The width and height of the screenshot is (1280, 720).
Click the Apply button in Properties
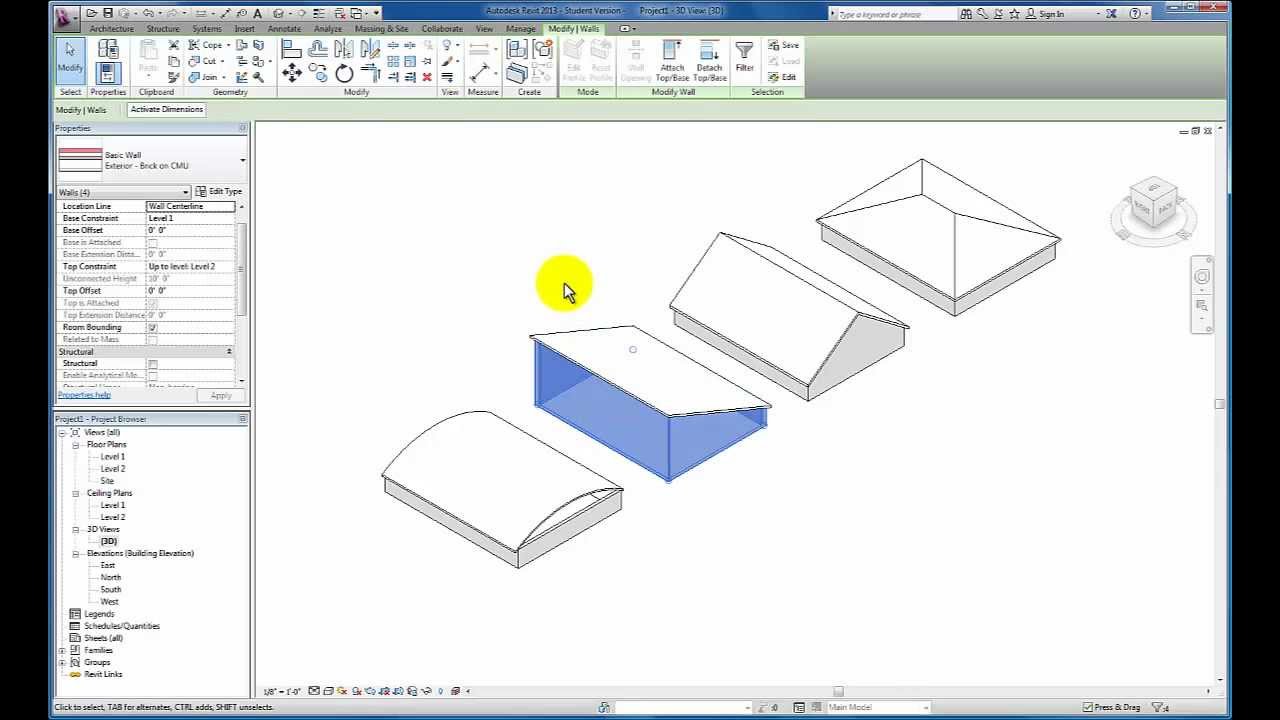[x=221, y=396]
